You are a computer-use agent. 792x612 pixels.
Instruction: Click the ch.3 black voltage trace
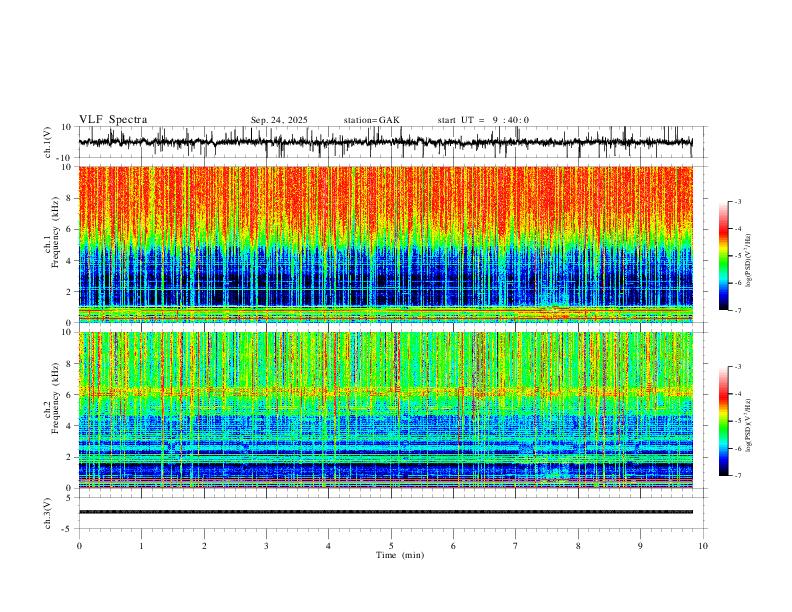click(385, 512)
